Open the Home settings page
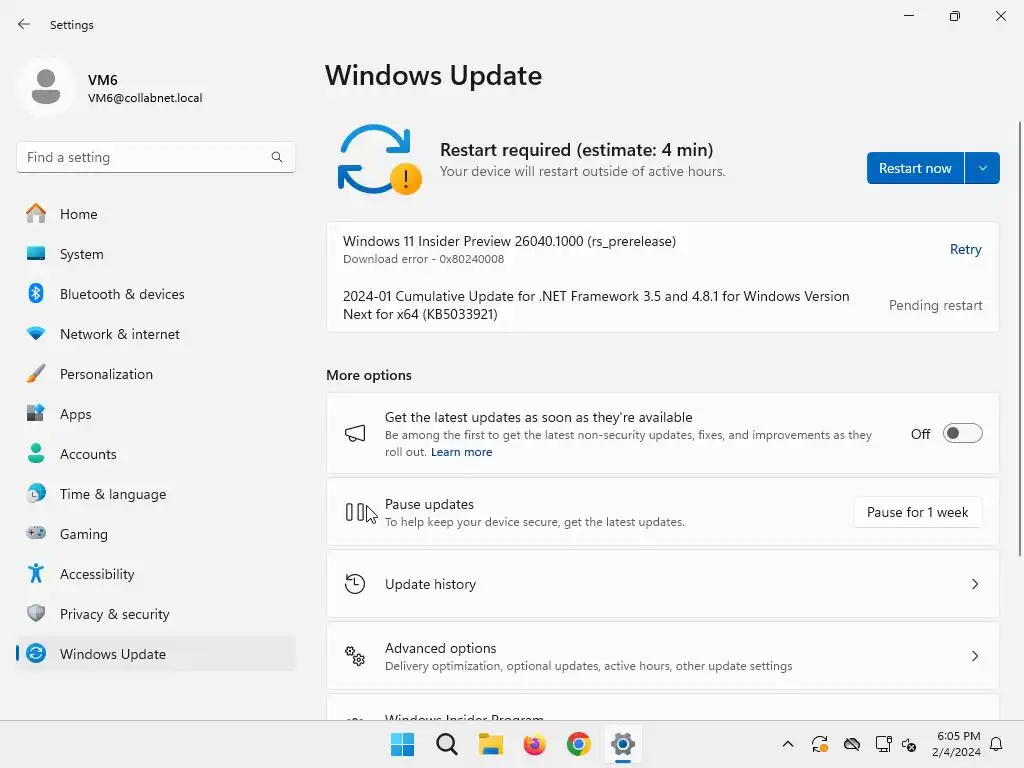This screenshot has width=1024, height=768. tap(156, 214)
